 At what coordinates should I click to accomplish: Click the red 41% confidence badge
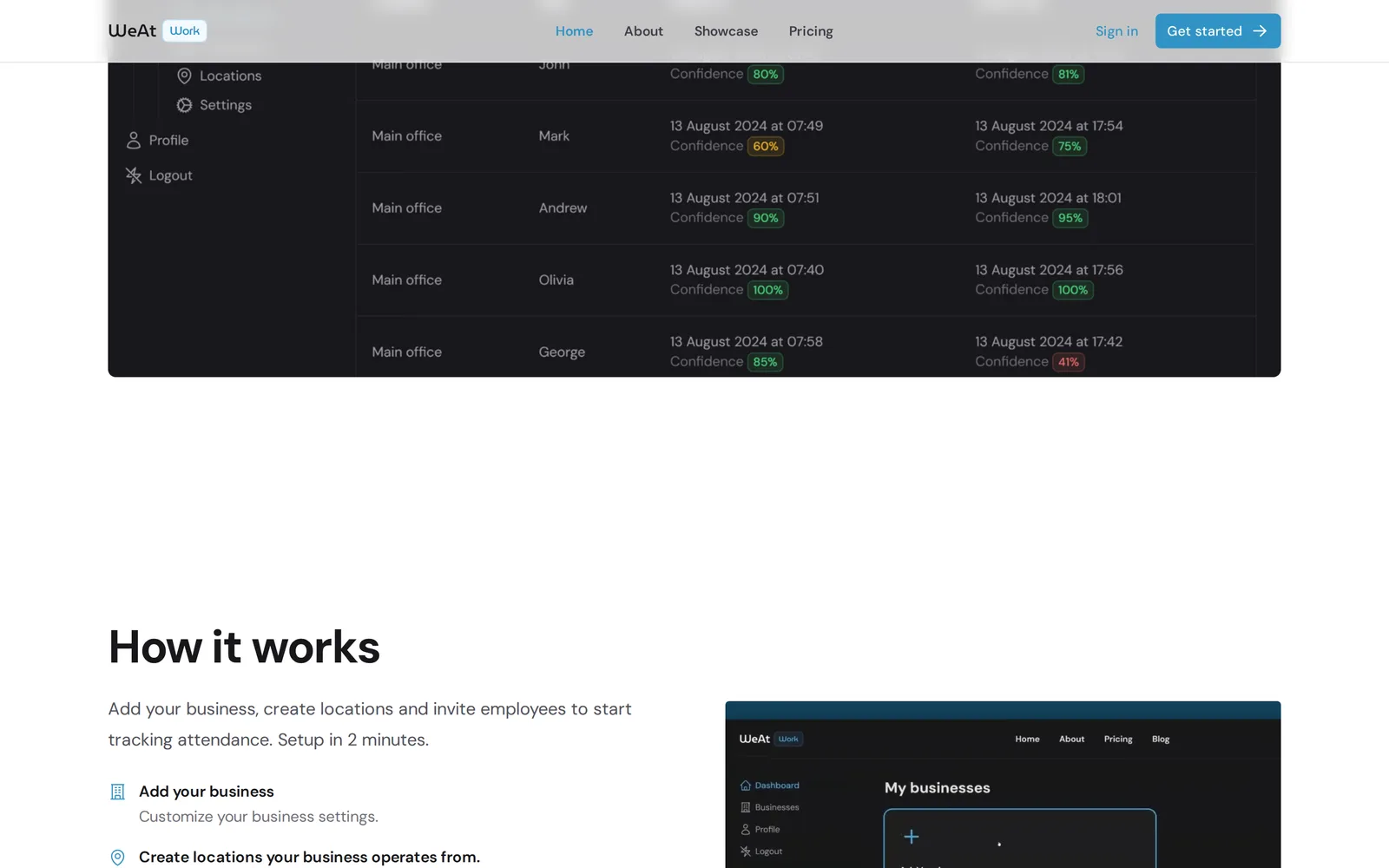(1069, 363)
